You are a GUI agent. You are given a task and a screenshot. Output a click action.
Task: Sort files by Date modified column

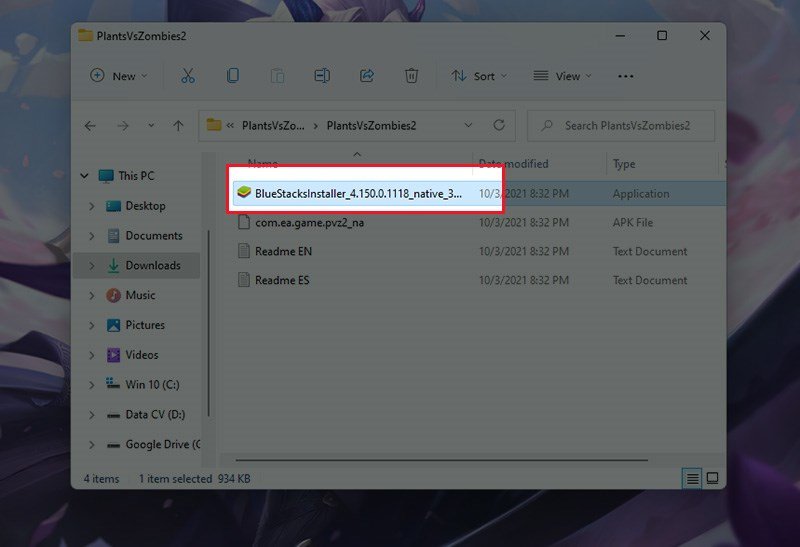(x=513, y=164)
